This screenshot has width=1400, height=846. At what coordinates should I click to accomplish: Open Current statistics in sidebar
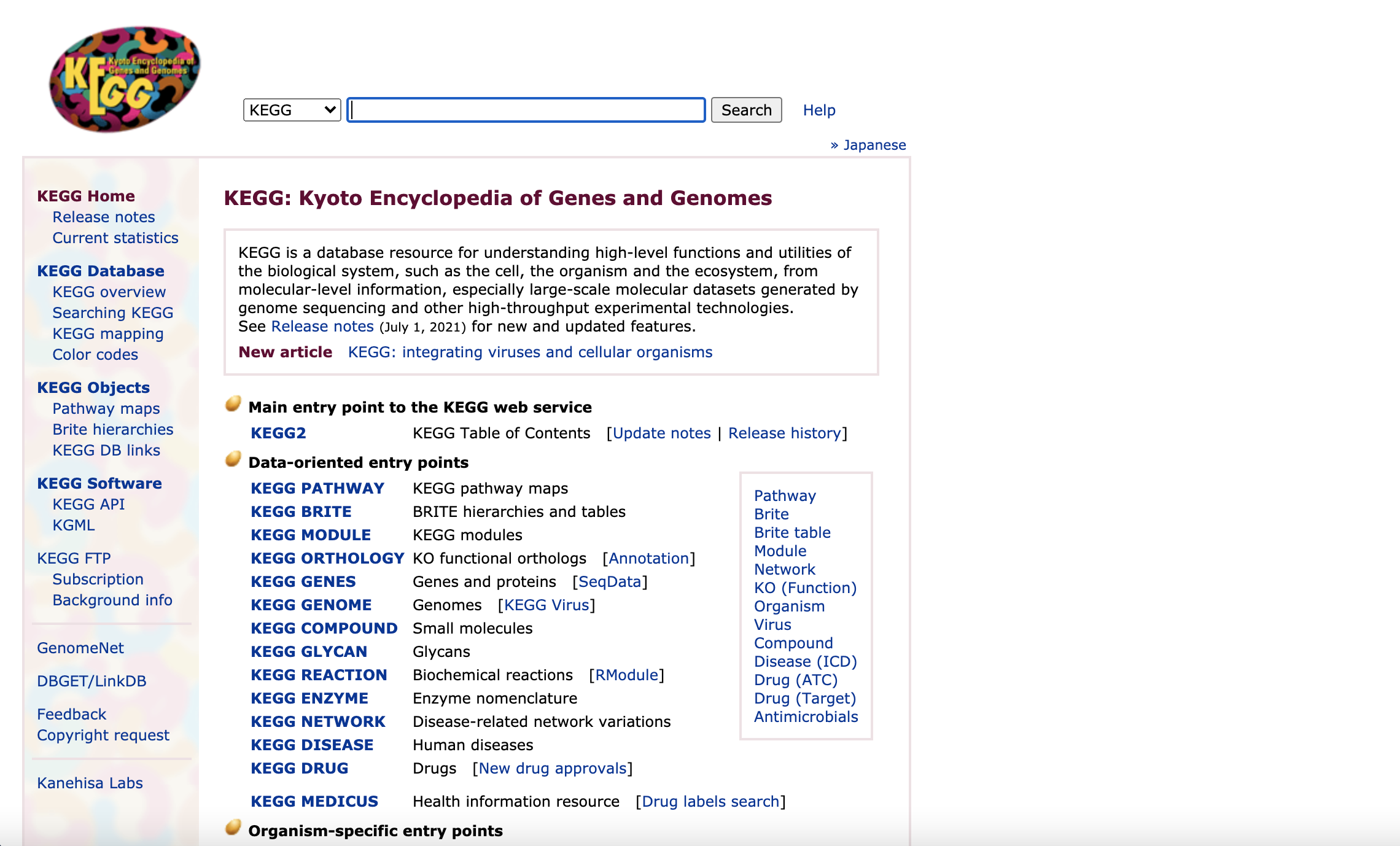(x=115, y=238)
